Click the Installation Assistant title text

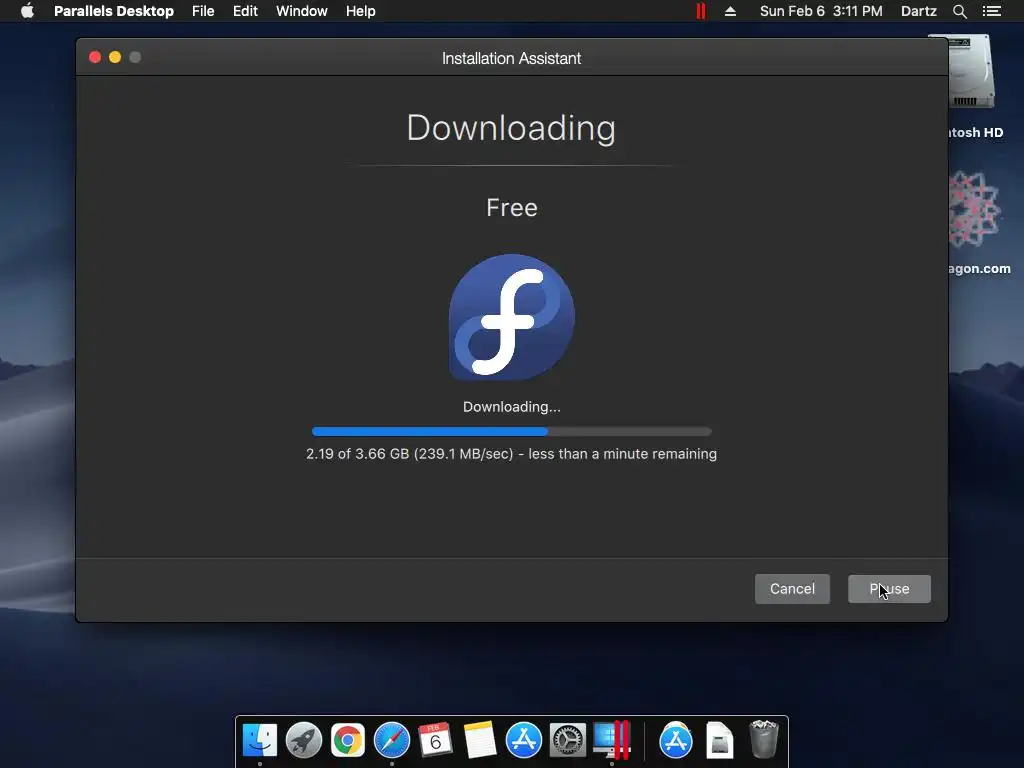point(511,58)
